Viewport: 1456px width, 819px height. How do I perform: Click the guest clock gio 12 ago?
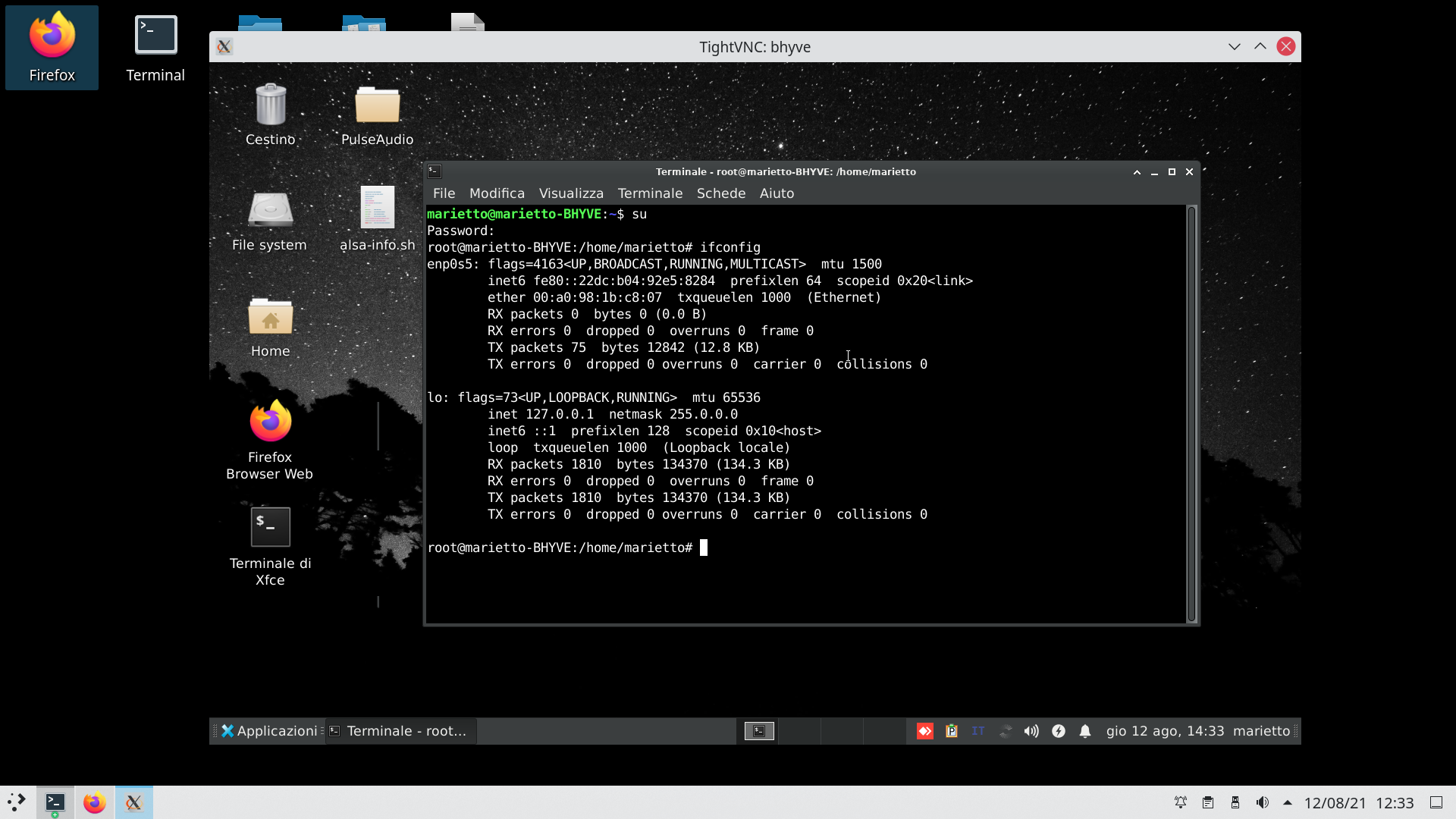pyautogui.click(x=1165, y=731)
